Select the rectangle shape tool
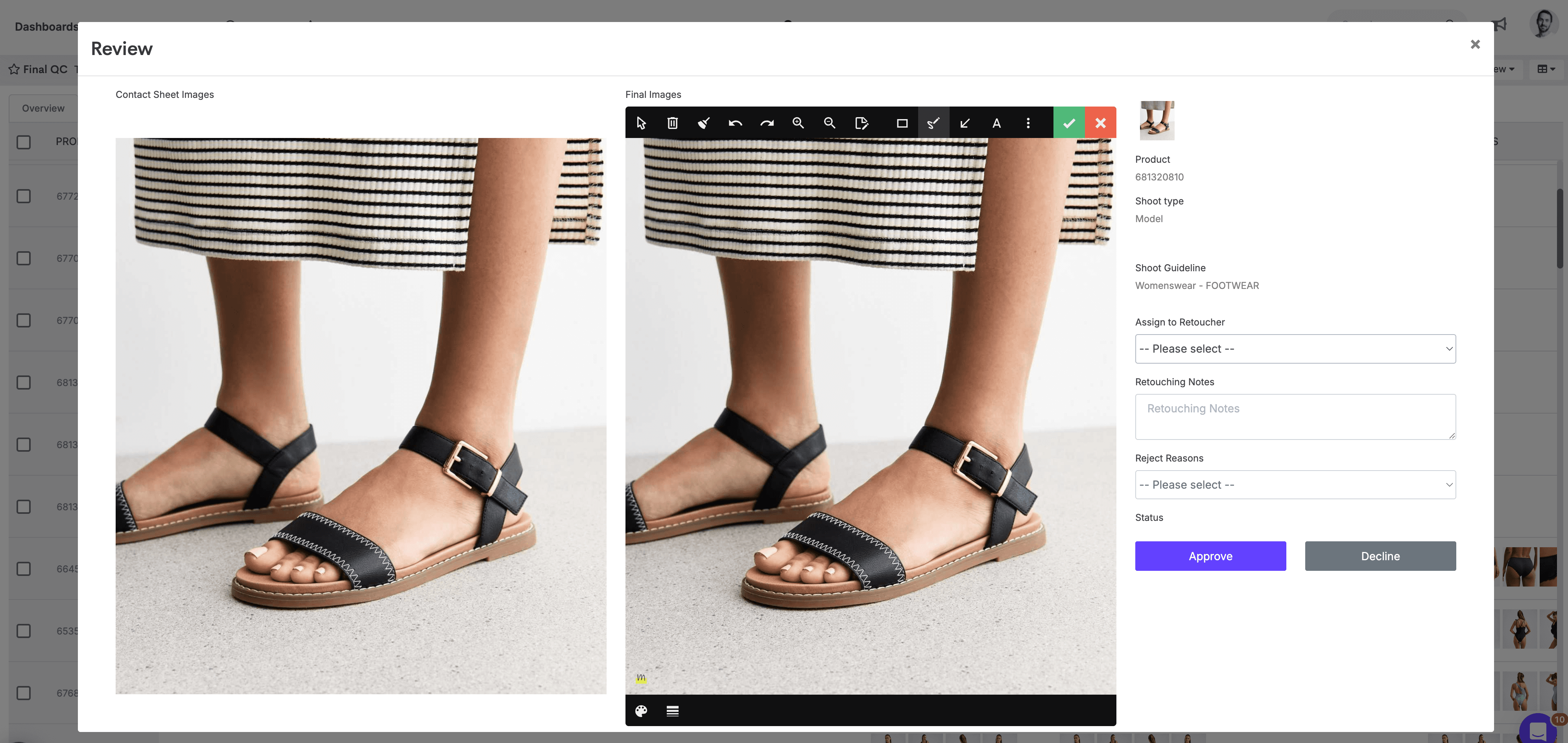 (x=902, y=123)
